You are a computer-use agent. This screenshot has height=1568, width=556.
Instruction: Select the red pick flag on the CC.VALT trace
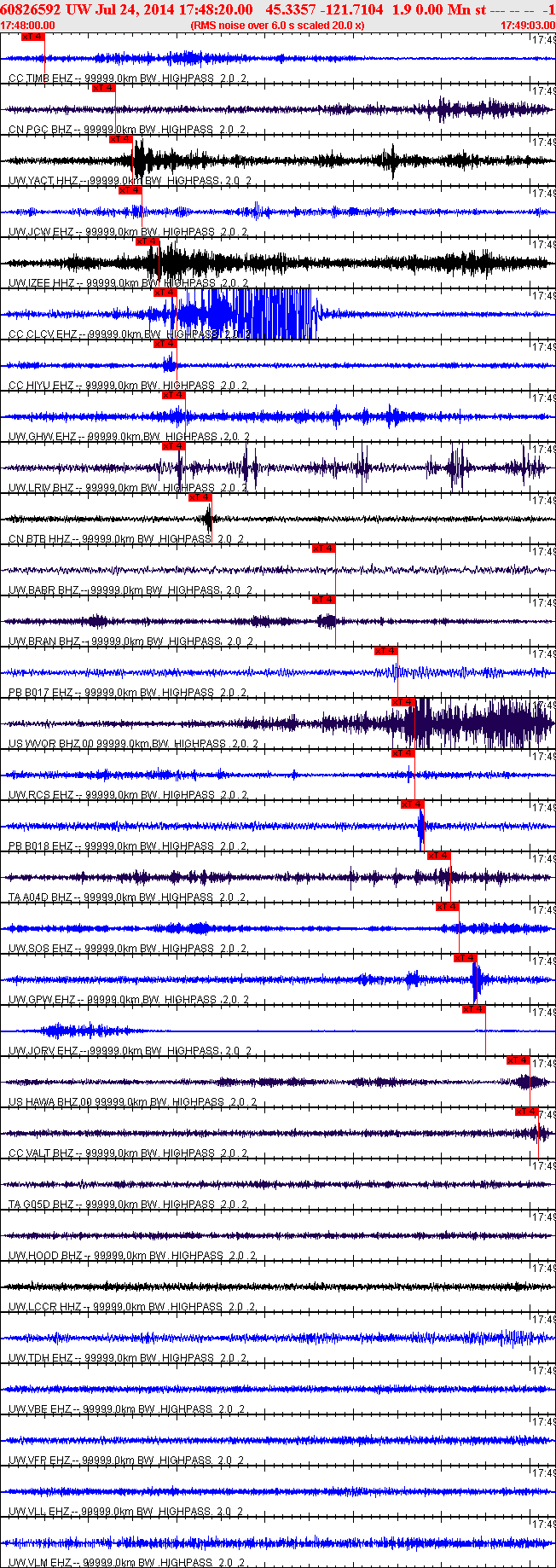(527, 1112)
